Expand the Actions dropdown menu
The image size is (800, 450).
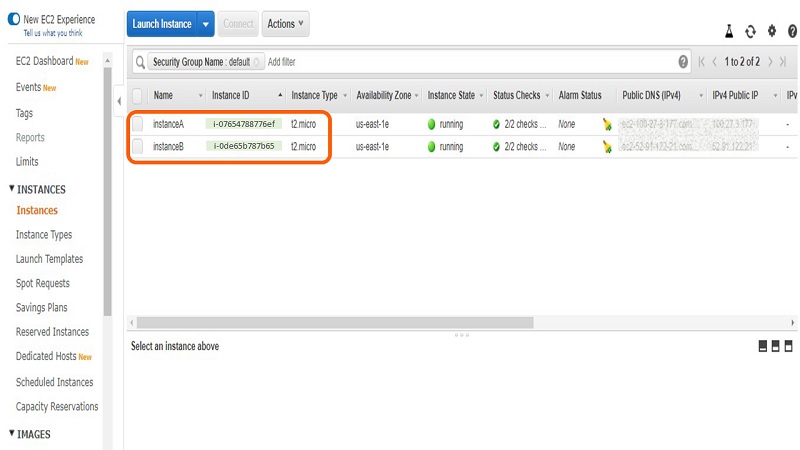click(286, 24)
